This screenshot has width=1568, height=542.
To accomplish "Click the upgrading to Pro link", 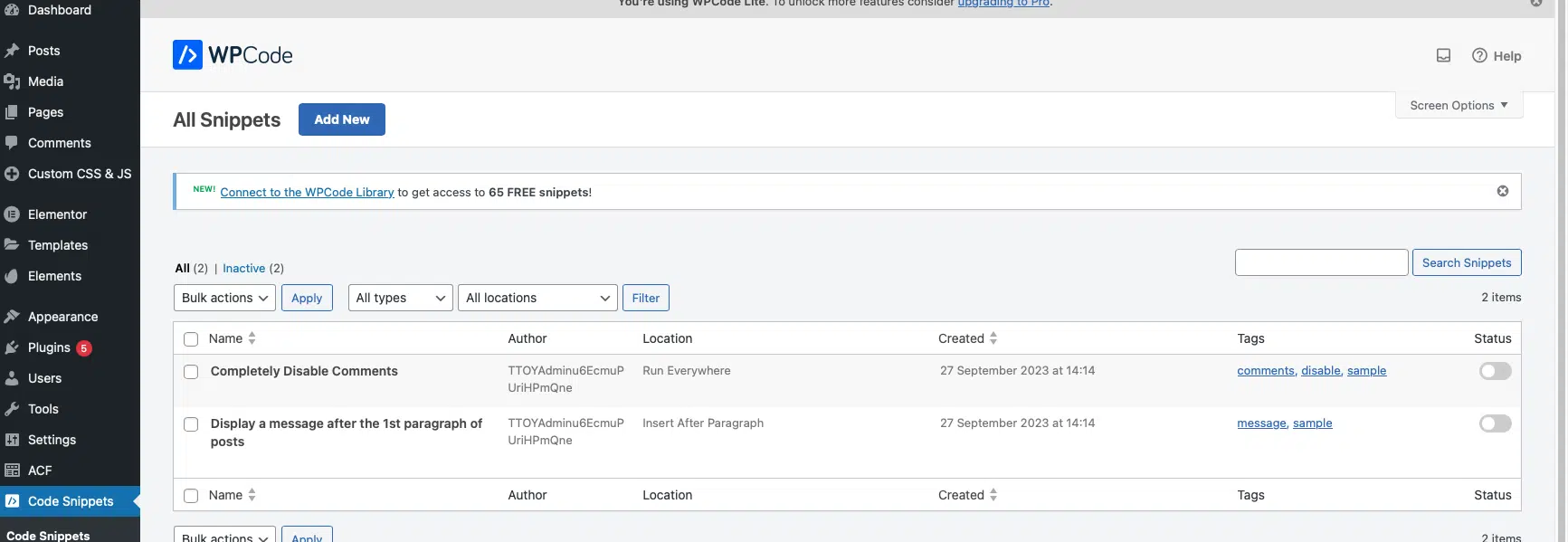I will pyautogui.click(x=1003, y=4).
